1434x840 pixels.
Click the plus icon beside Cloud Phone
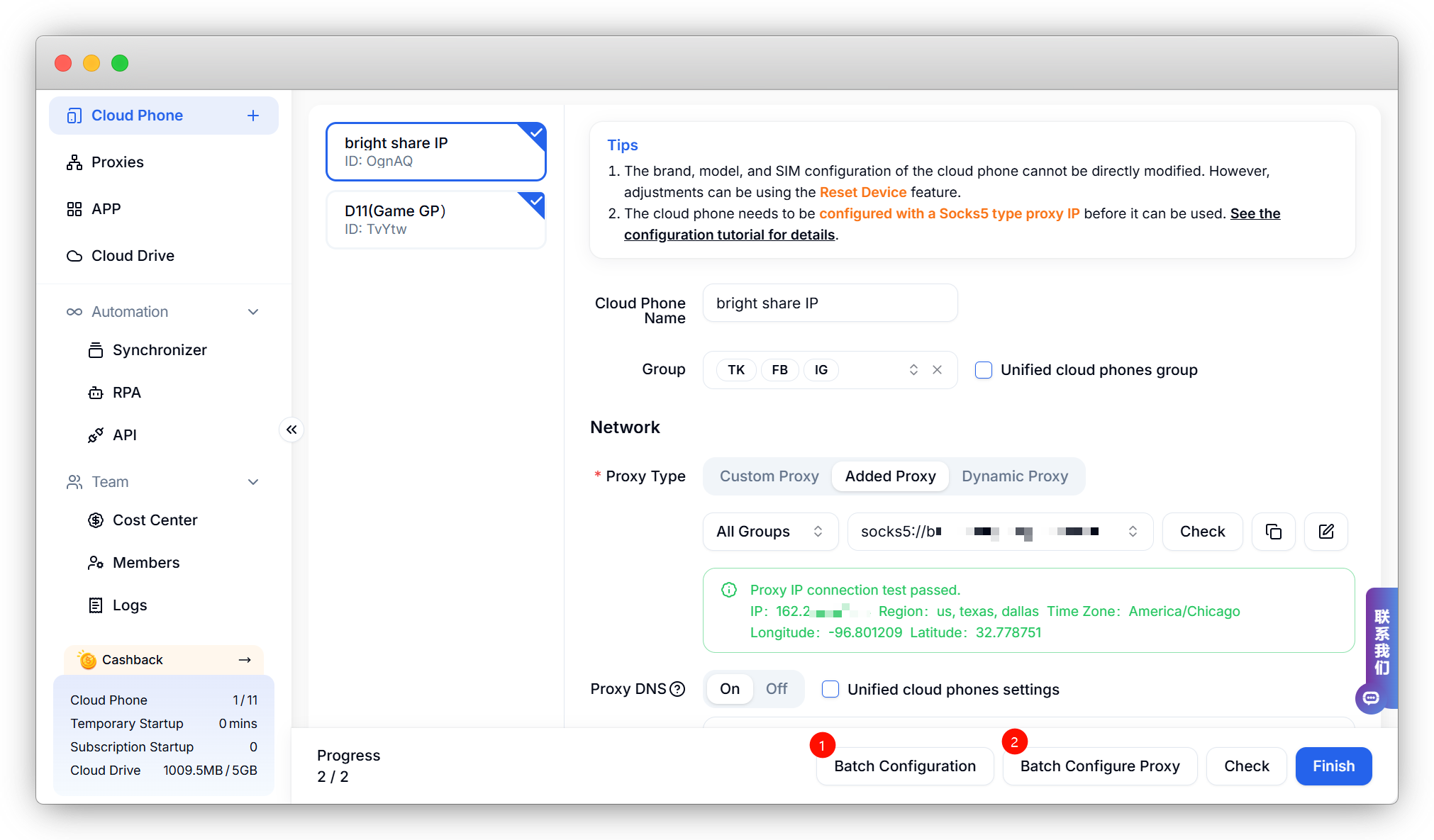253,116
